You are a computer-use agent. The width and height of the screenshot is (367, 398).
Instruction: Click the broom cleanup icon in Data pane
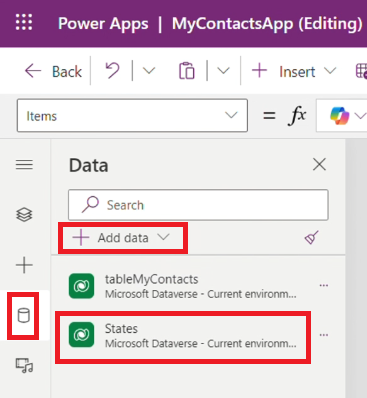[x=312, y=237]
